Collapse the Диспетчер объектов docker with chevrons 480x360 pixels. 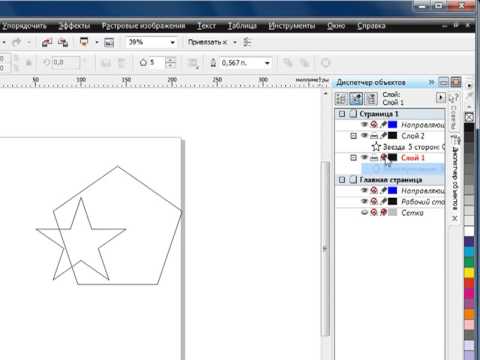point(431,82)
